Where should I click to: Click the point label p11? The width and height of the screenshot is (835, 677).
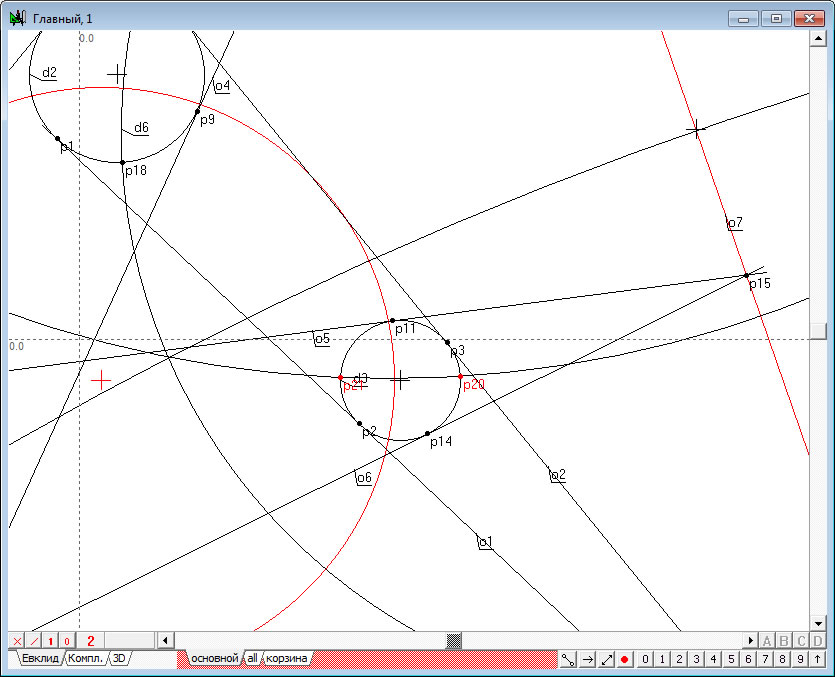pyautogui.click(x=405, y=329)
